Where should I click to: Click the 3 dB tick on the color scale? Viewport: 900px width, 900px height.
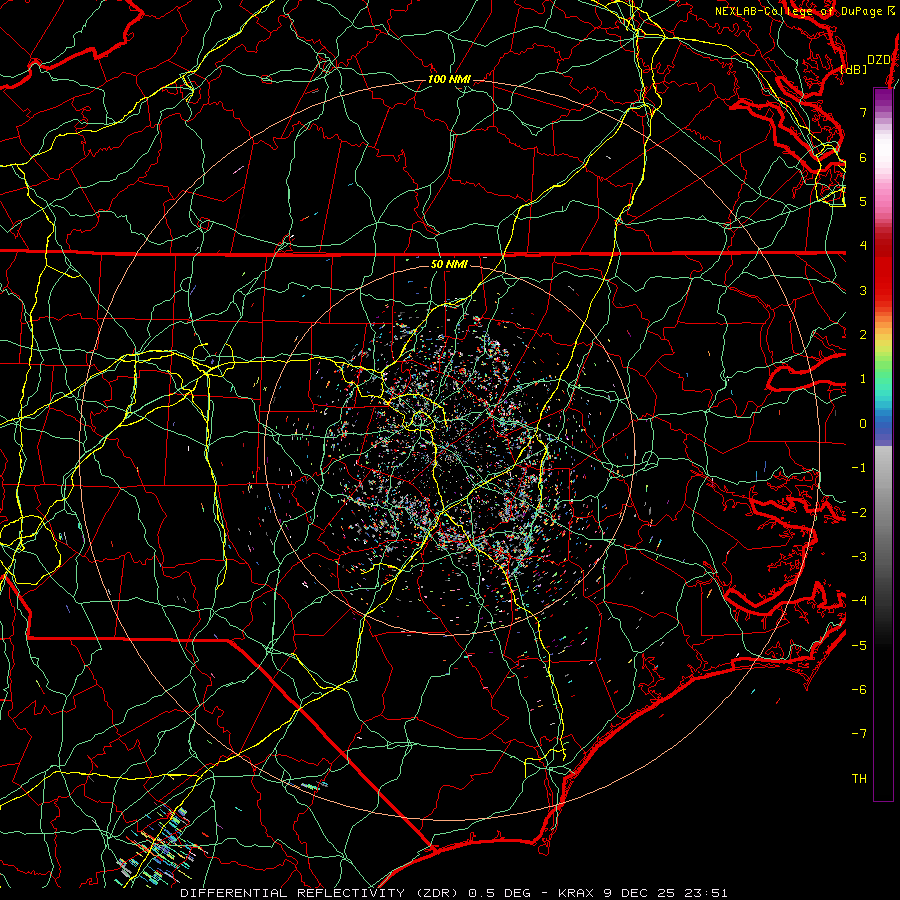point(863,290)
